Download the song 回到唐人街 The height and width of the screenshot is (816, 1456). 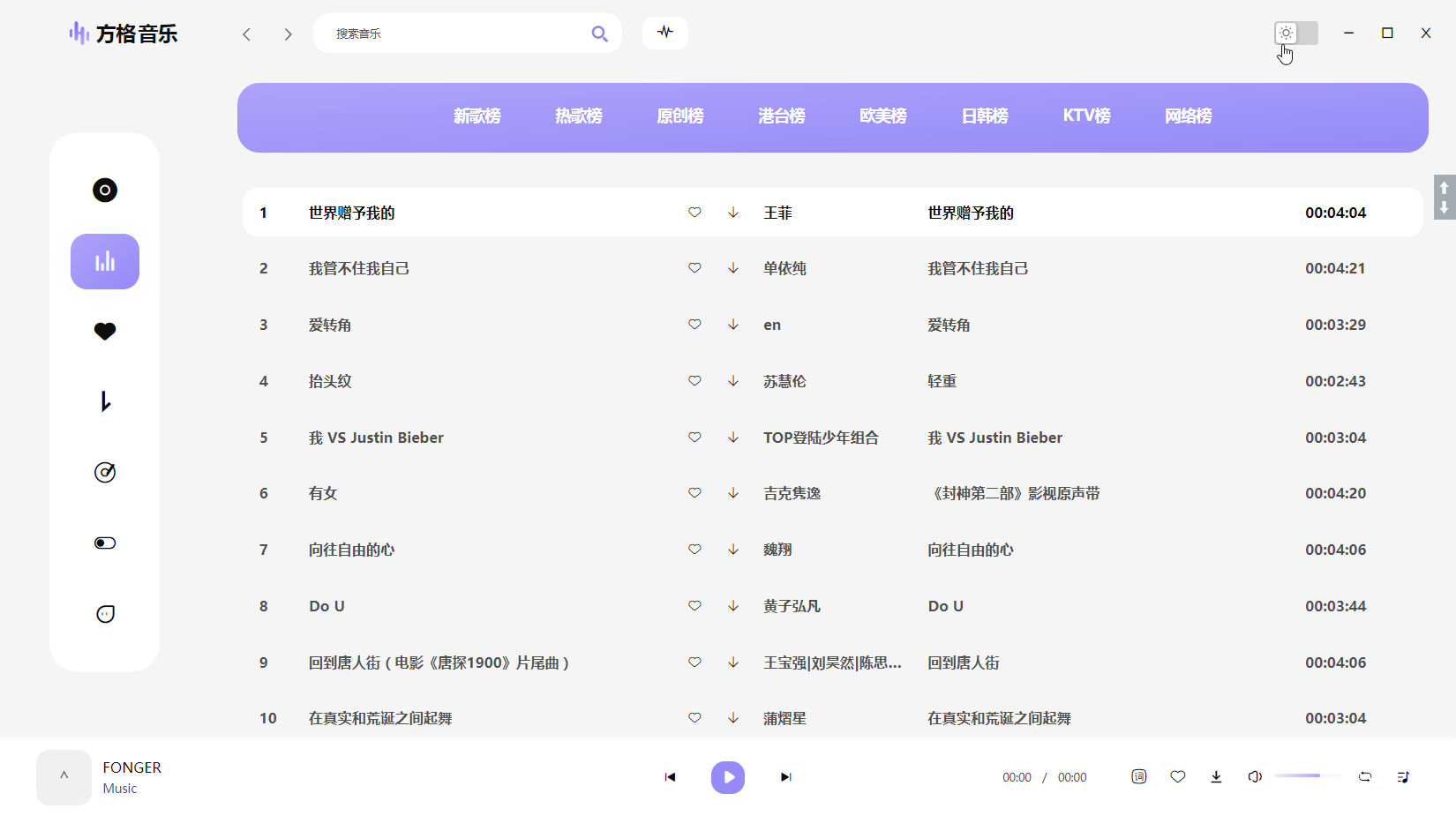(733, 663)
